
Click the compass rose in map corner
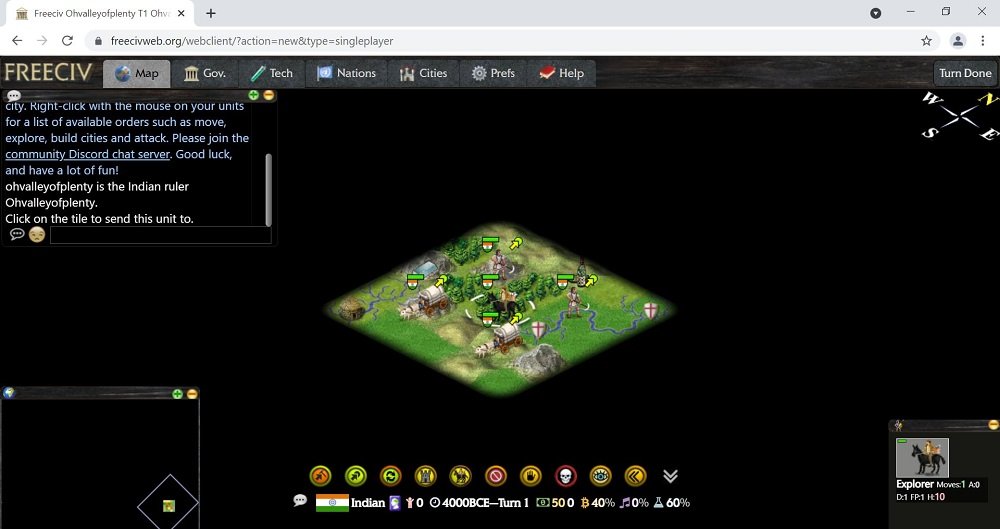point(959,115)
